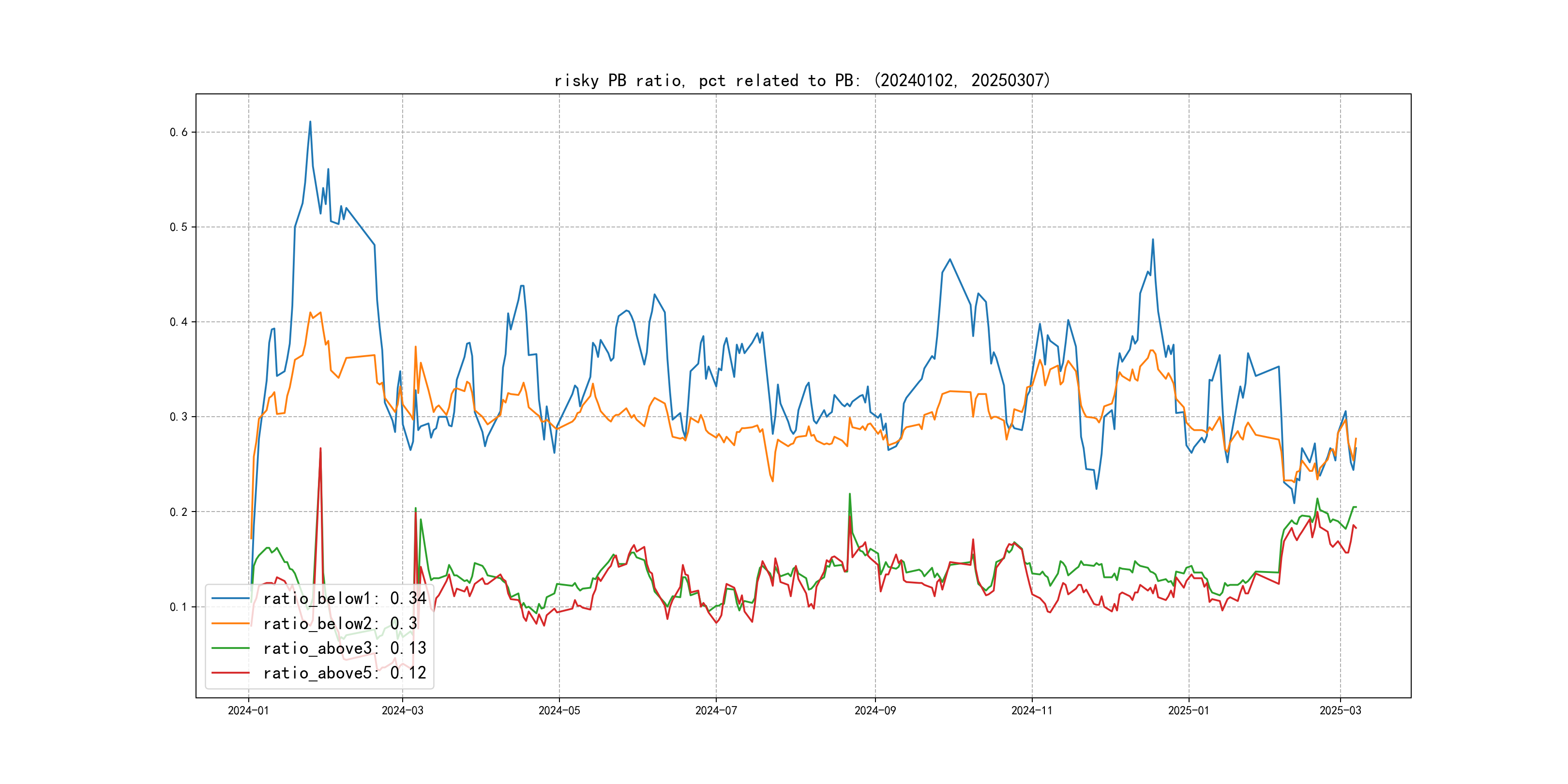Select the 'ratio_below2: 0.3' legend label
The height and width of the screenshot is (784, 1568).
pos(340,623)
